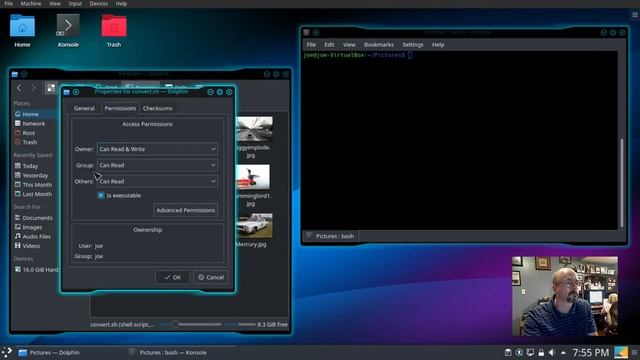
Task: Select the Pictures : bash Konsole tab
Action: (x=331, y=236)
